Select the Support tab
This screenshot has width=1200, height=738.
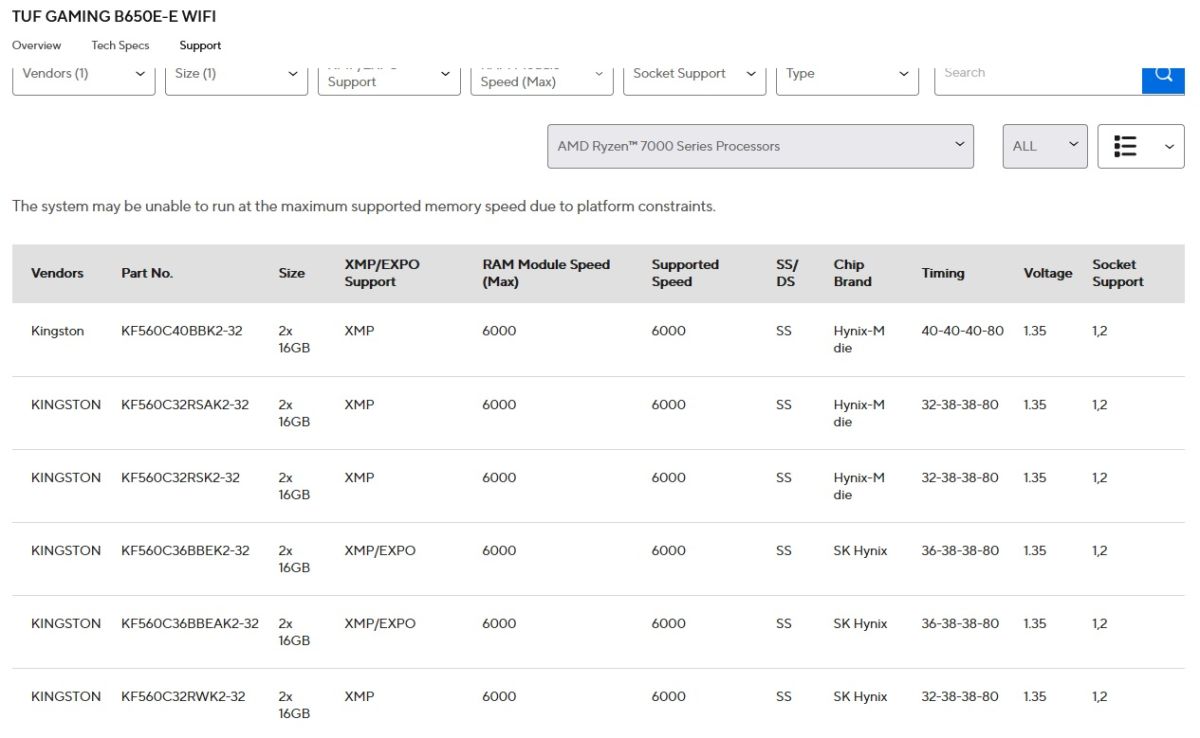click(x=200, y=45)
